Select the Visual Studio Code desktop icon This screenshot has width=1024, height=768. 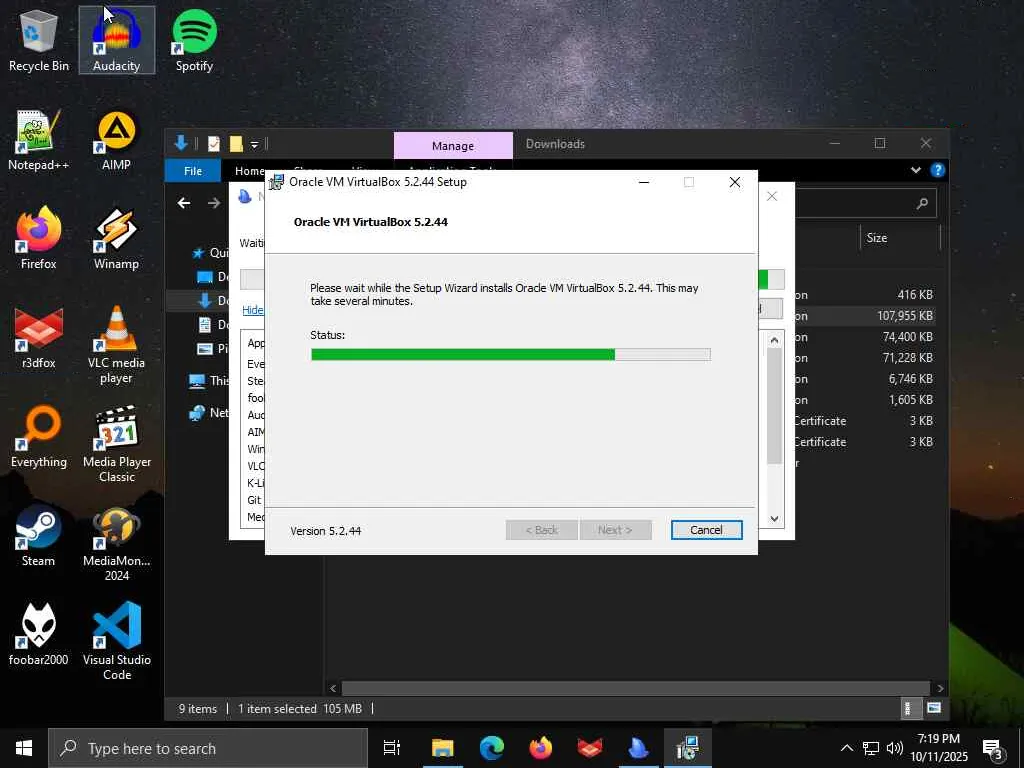click(x=116, y=643)
